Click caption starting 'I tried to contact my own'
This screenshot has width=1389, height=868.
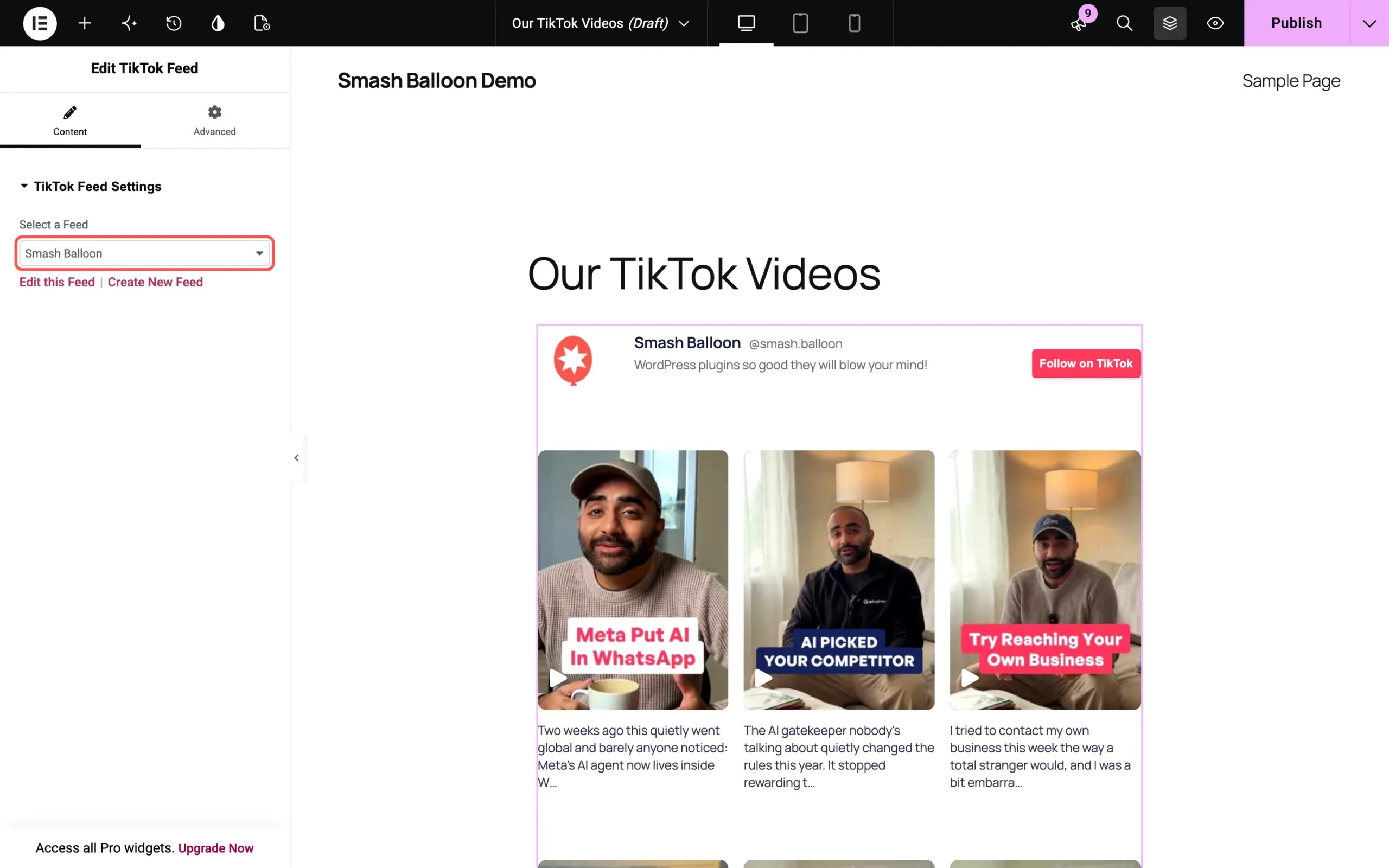pyautogui.click(x=1041, y=756)
